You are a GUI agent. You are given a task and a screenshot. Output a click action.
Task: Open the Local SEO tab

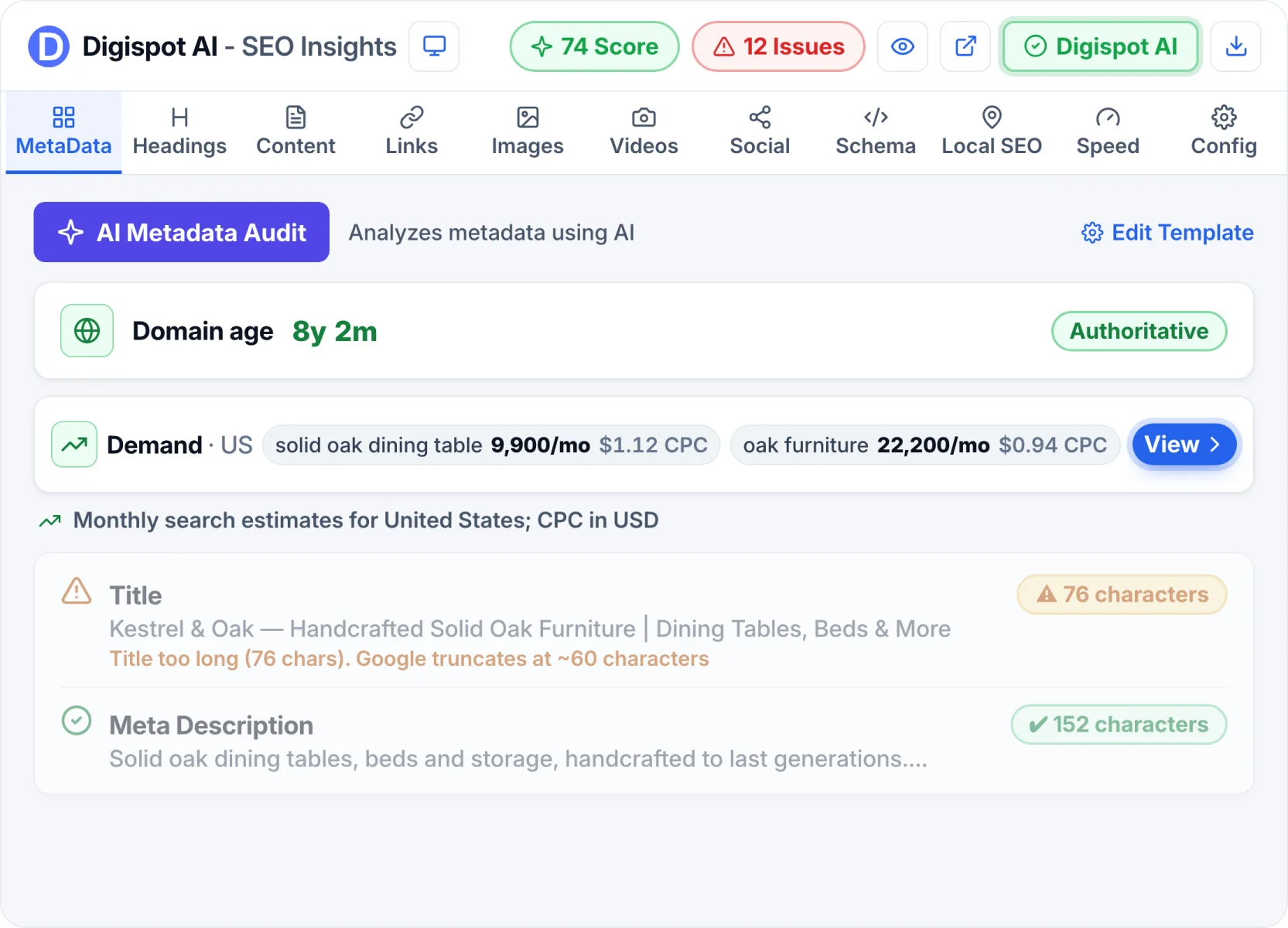[x=992, y=132]
